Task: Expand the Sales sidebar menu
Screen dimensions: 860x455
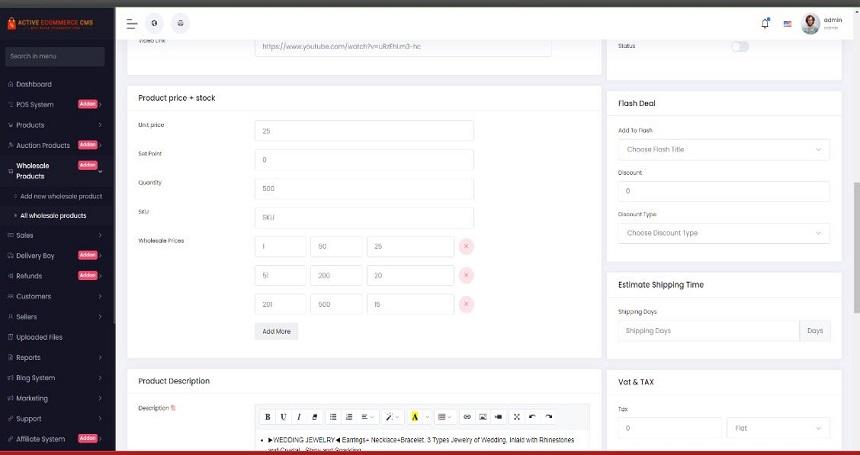Action: point(55,235)
